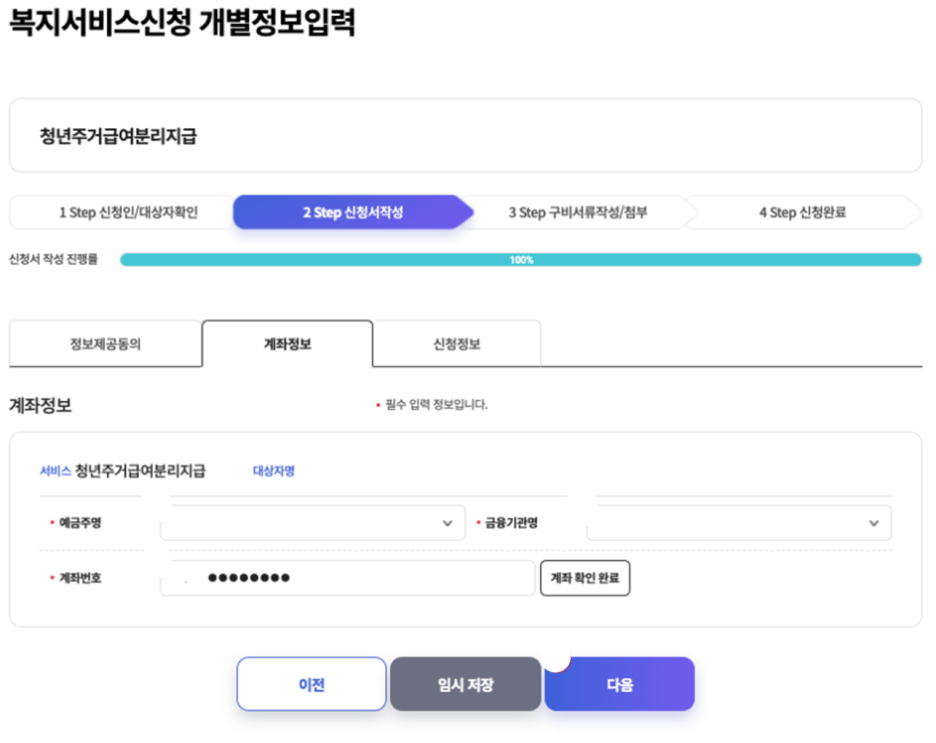Click the 계좌 확인 완료 button

coord(585,578)
